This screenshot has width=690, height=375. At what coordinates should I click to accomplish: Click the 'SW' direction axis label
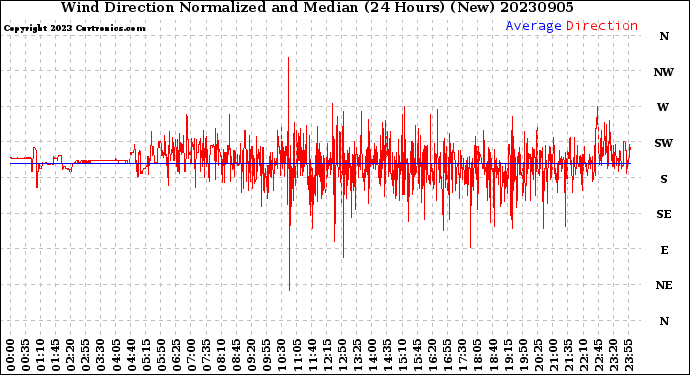point(664,143)
